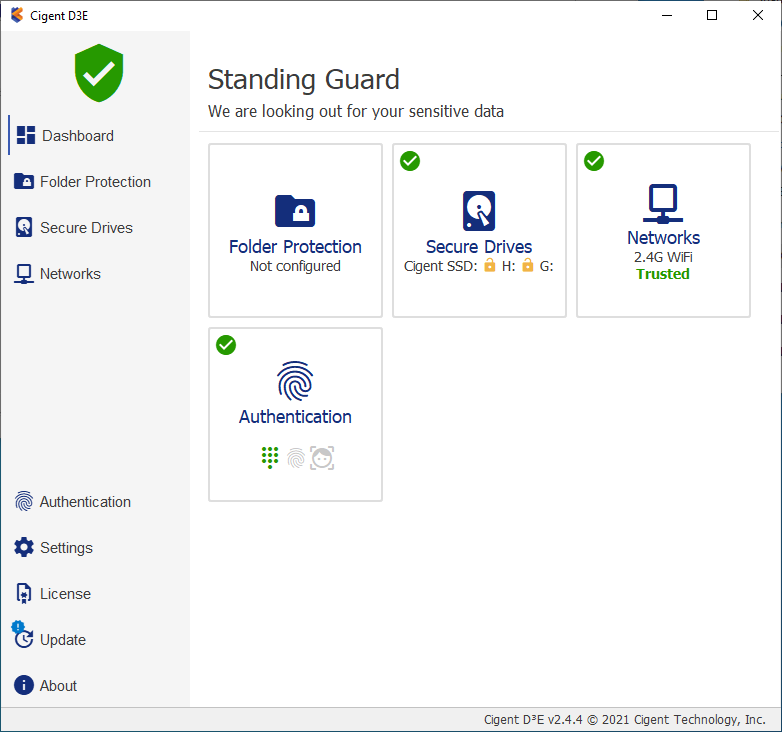Click the green checkmark on Networks tile

coord(594,161)
